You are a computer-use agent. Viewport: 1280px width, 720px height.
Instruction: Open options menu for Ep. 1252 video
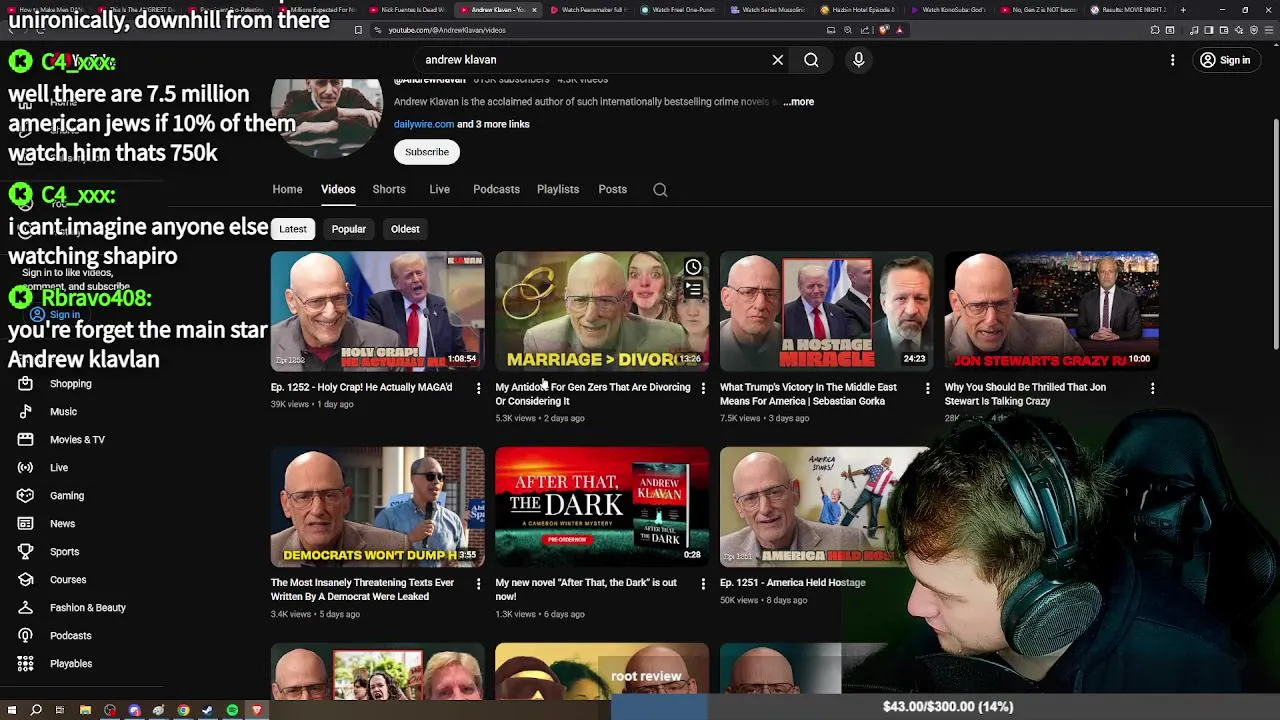(478, 388)
